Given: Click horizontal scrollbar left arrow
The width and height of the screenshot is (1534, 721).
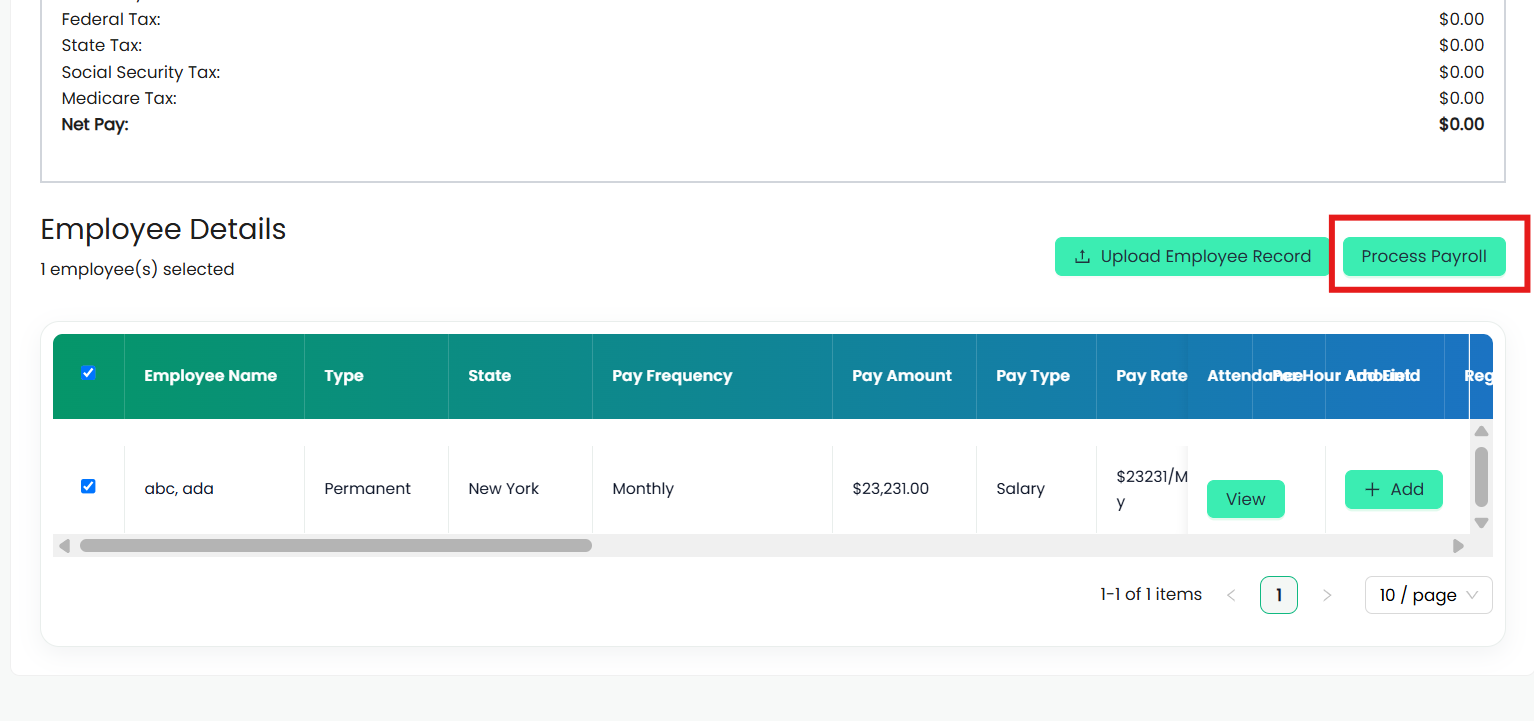Looking at the screenshot, I should tap(65, 546).
